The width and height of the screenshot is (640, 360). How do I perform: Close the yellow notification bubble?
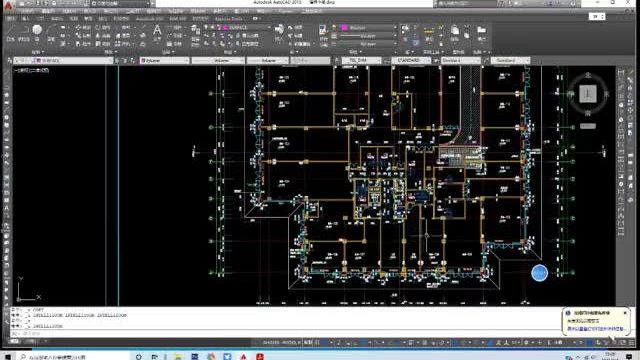[625, 313]
